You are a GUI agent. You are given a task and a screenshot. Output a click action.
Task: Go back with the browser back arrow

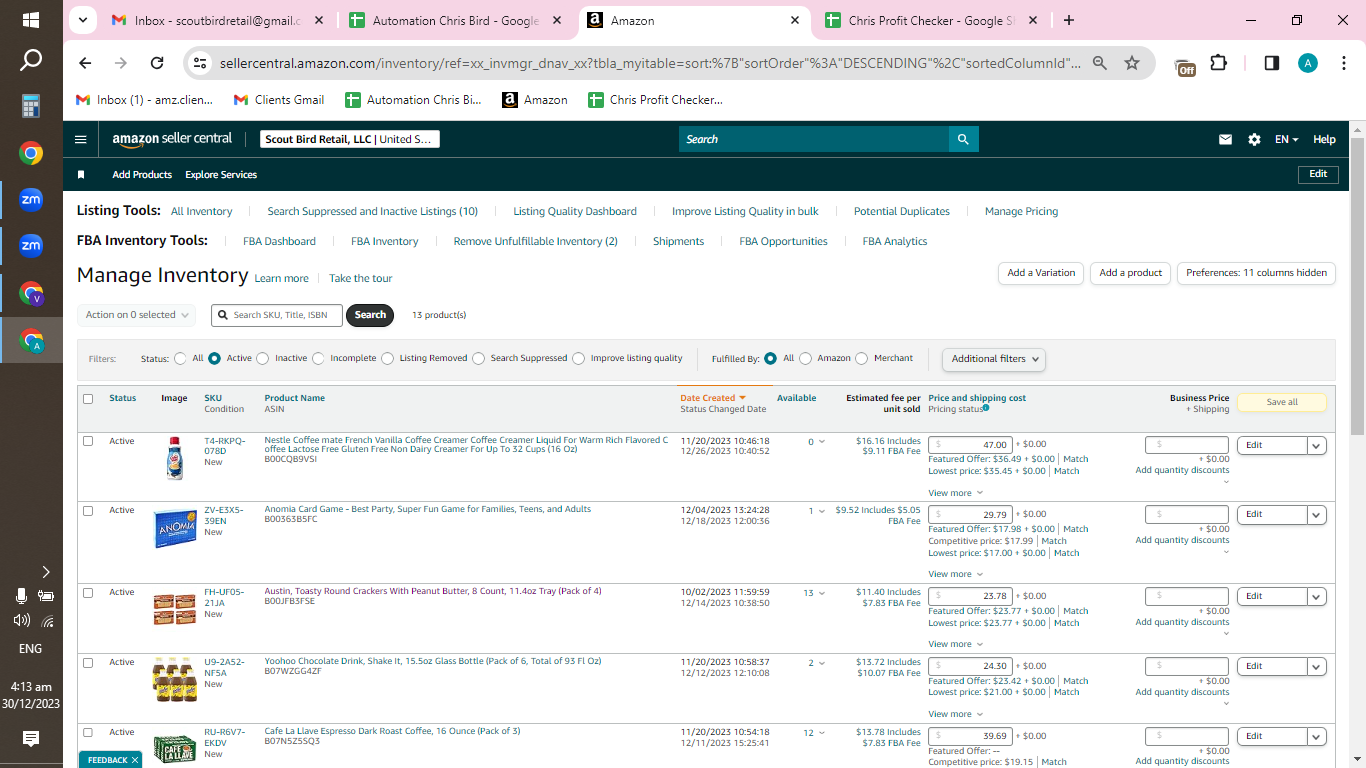[x=85, y=63]
